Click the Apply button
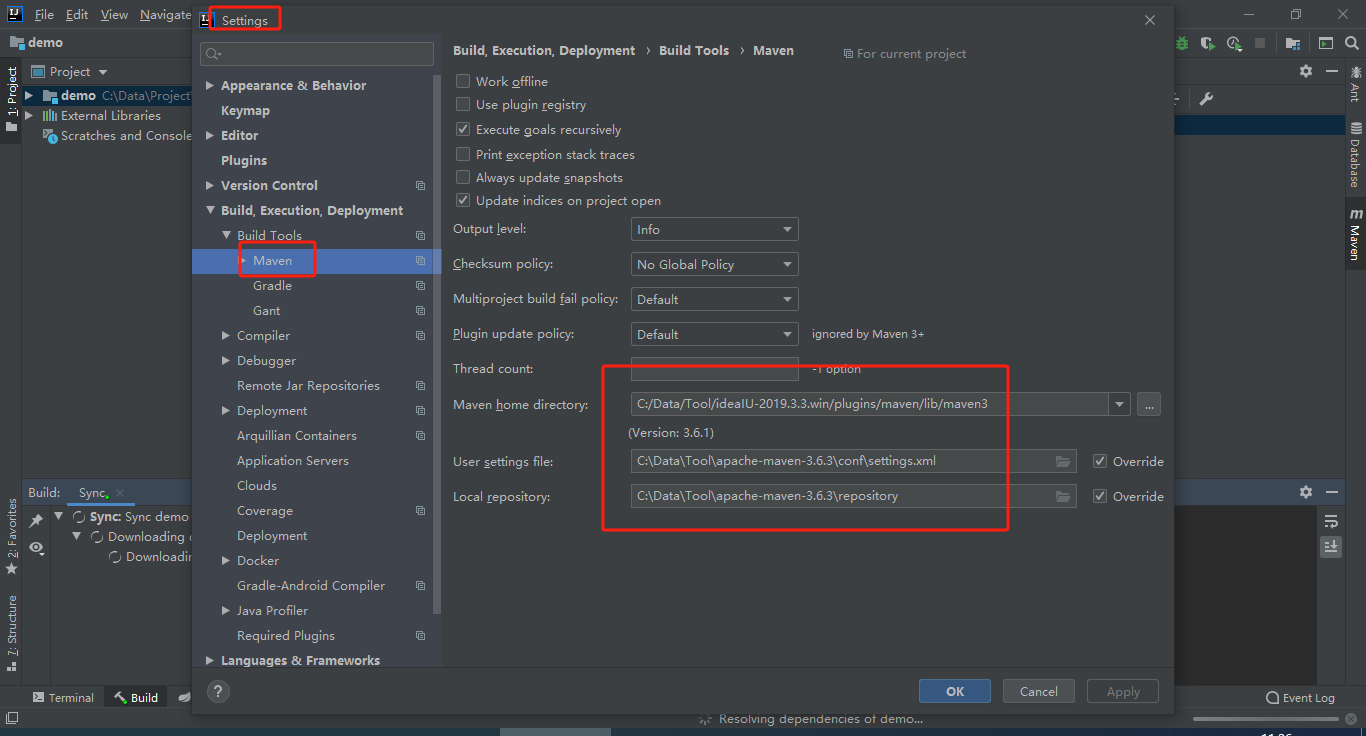Screen dimensions: 1366x736 (1123, 691)
